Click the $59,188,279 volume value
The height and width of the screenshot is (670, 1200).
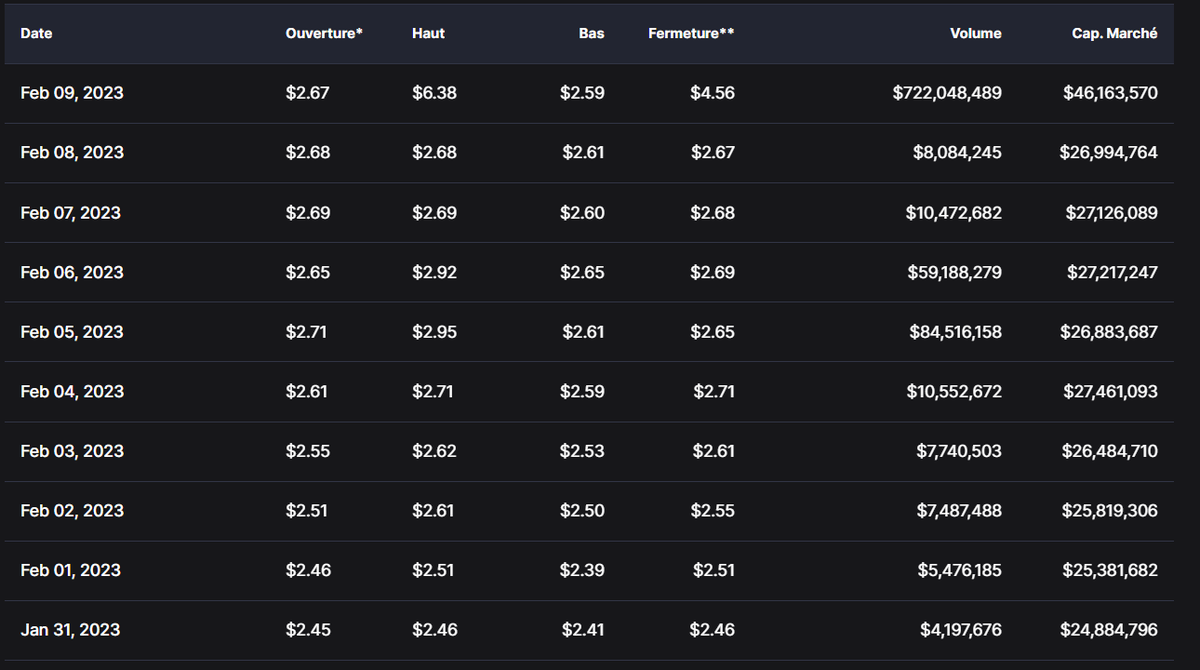coord(954,272)
